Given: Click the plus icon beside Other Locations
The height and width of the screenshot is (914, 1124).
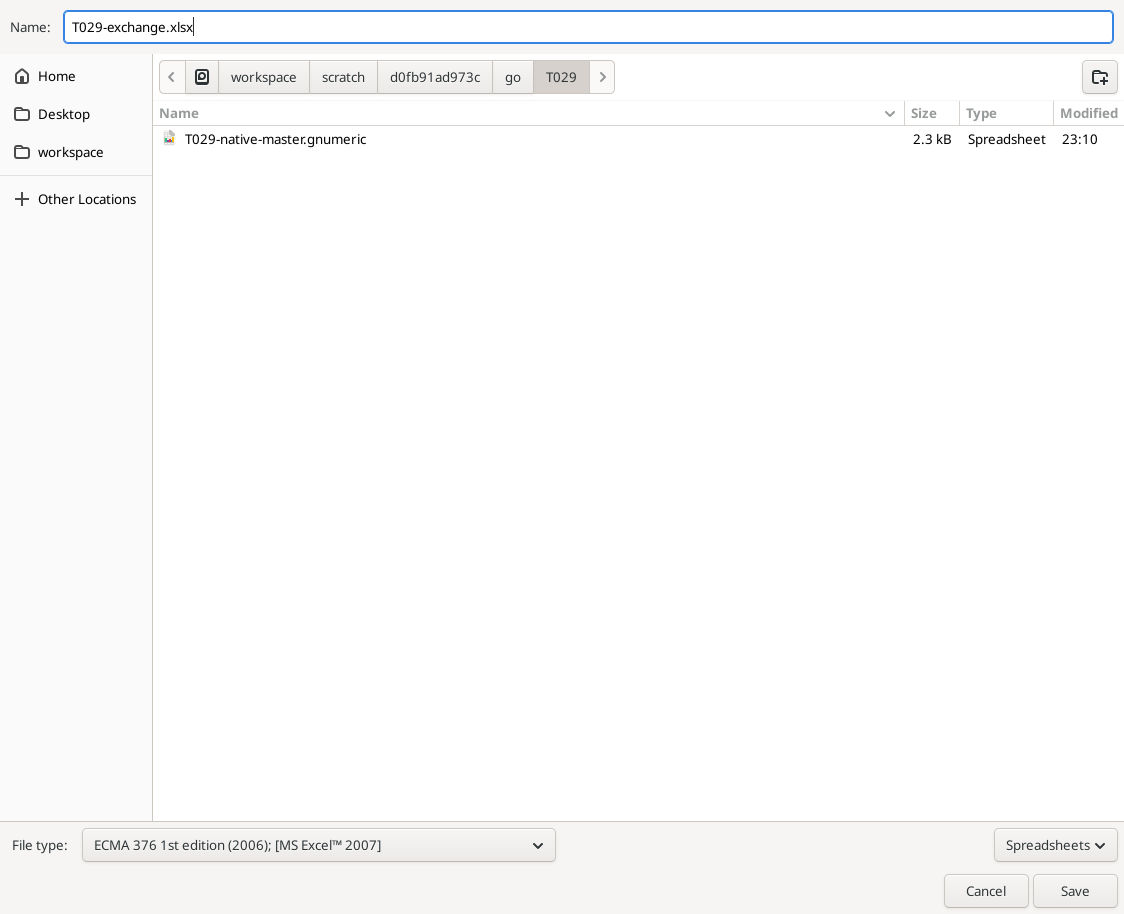Looking at the screenshot, I should [x=22, y=199].
